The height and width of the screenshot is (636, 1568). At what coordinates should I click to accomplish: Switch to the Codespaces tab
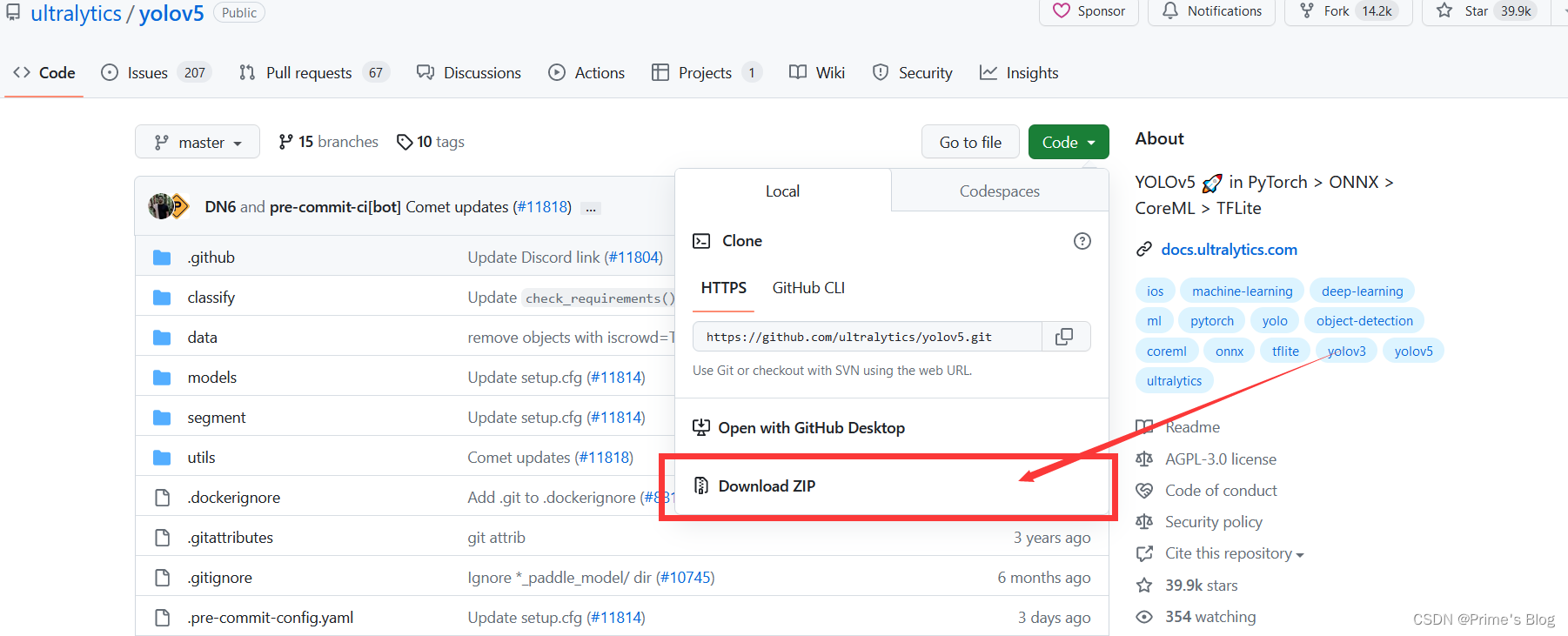(1000, 191)
